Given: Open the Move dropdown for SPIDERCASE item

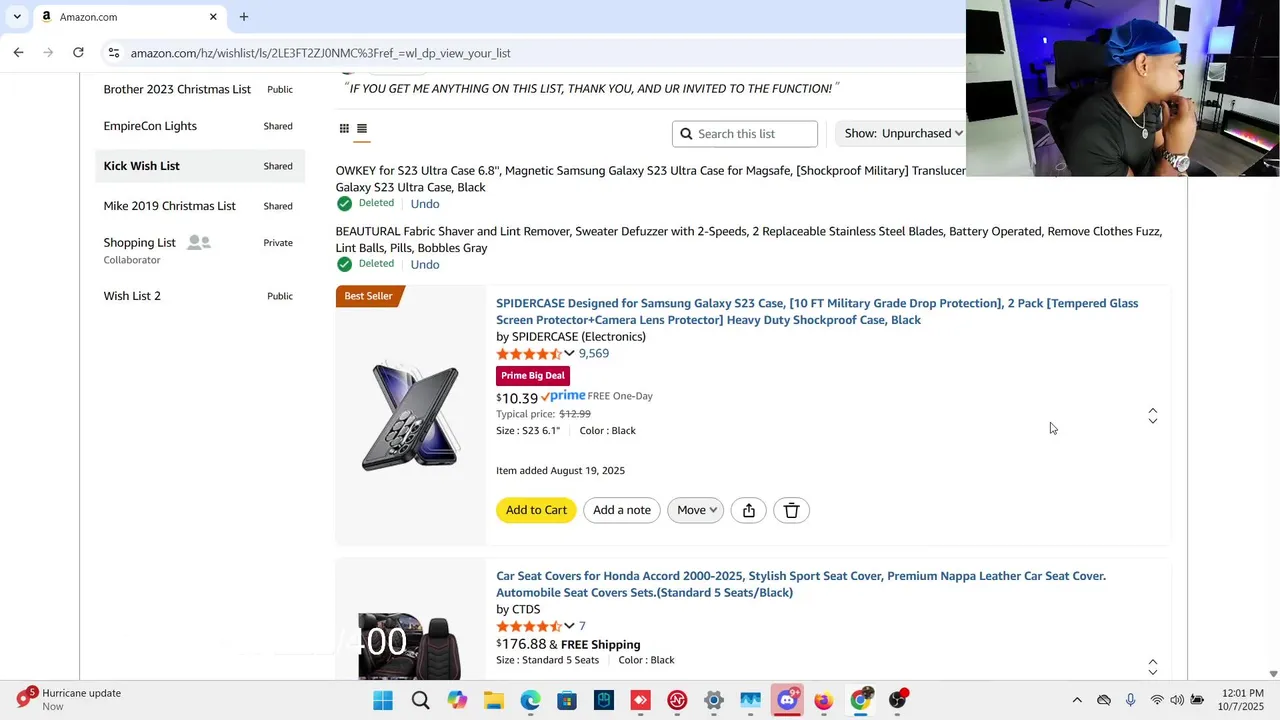Looking at the screenshot, I should point(695,510).
